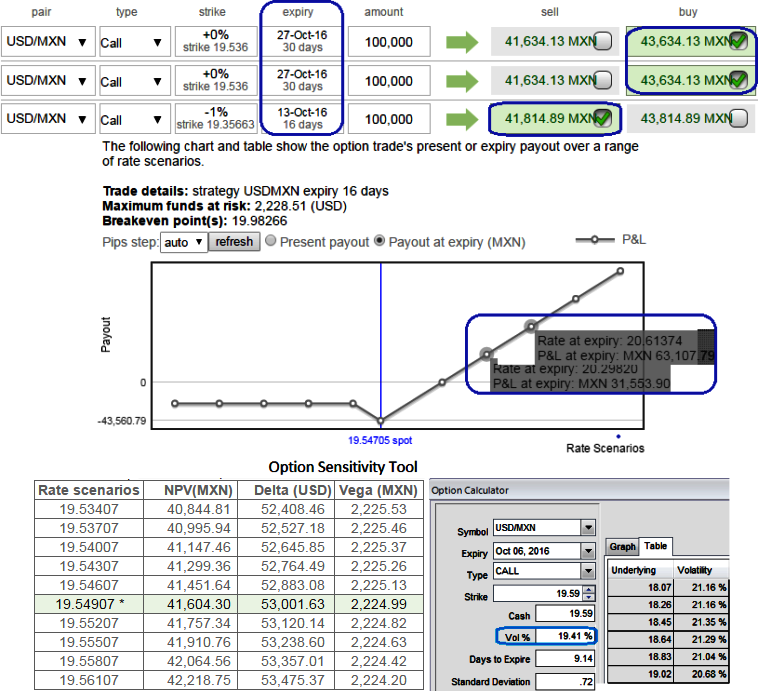This screenshot has height=691, width=758.
Task: Open the Type CALL dropdown in calculator
Action: tap(588, 573)
